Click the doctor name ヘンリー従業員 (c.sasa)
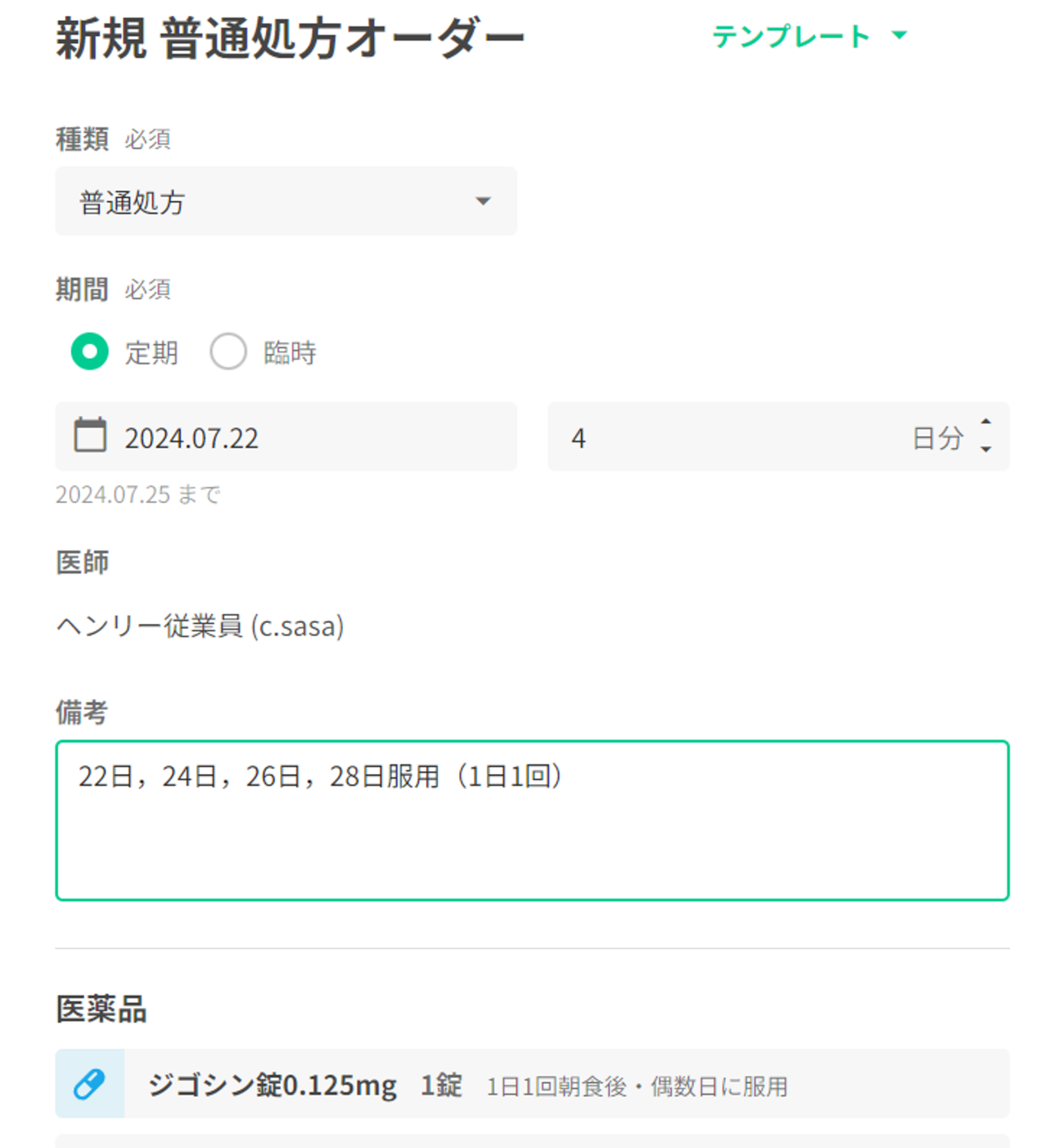 coord(200,626)
